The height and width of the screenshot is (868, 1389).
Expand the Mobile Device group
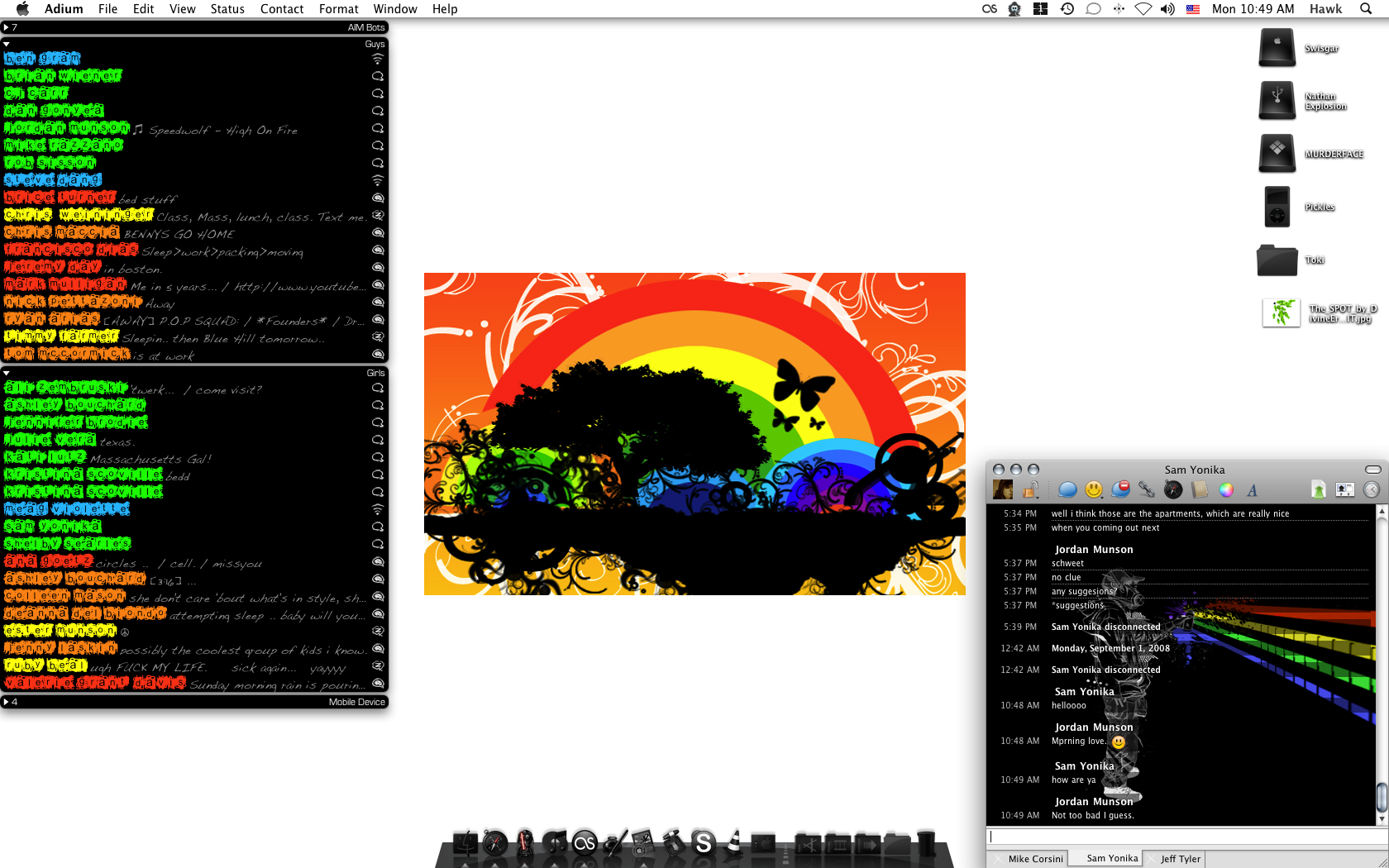coord(7,702)
